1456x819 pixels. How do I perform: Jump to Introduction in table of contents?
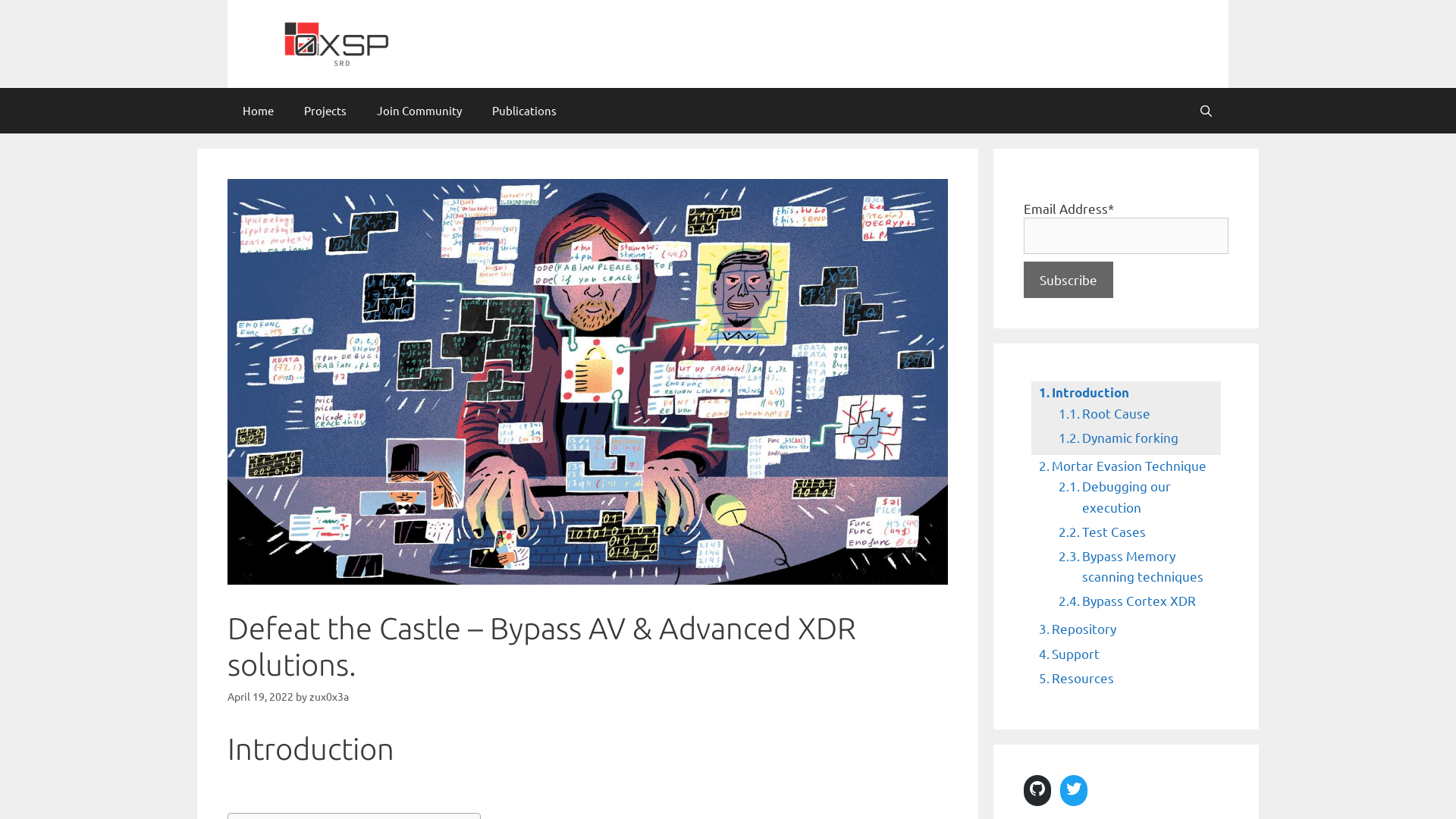pos(1084,393)
